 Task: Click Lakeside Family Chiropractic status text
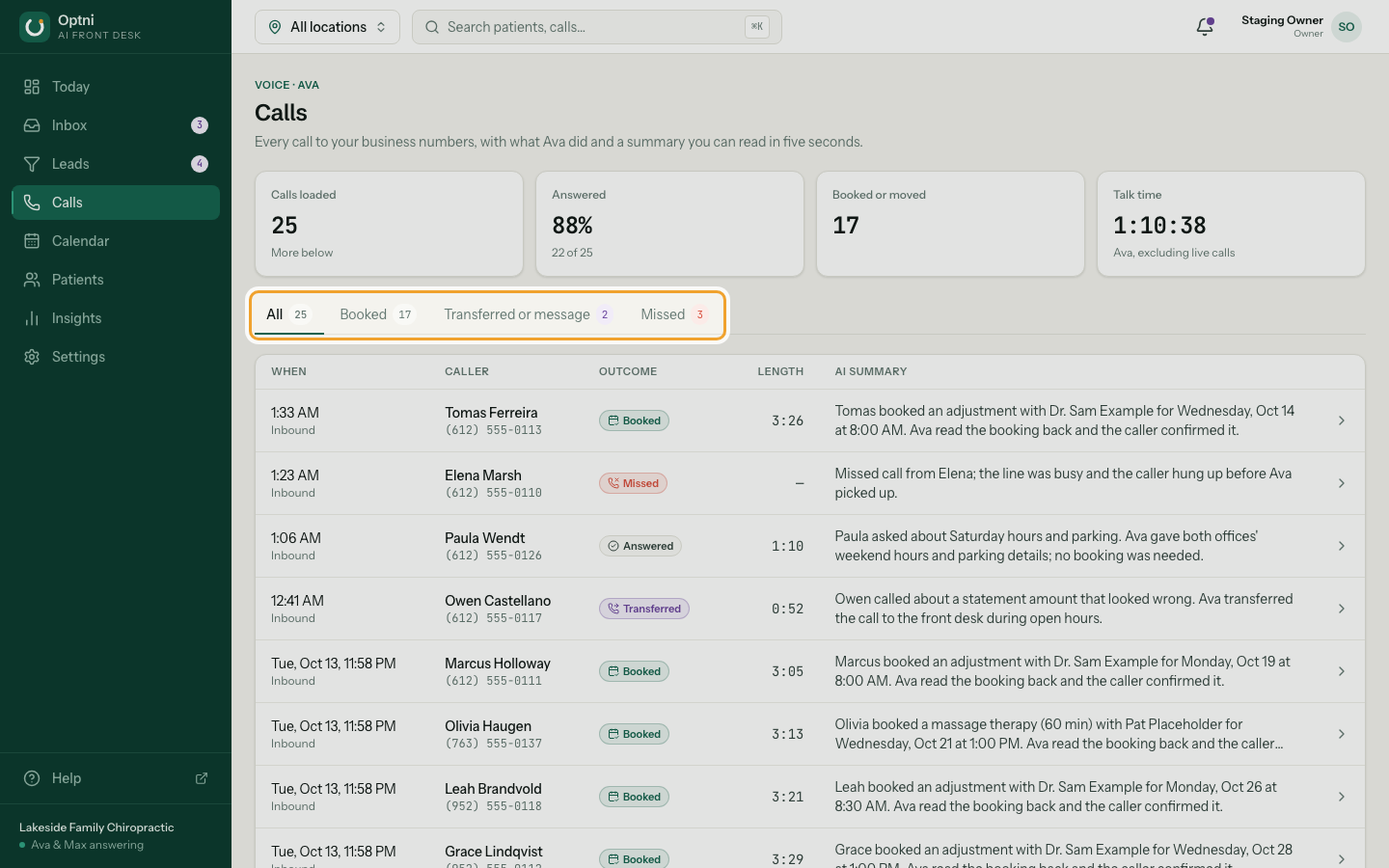(96, 827)
